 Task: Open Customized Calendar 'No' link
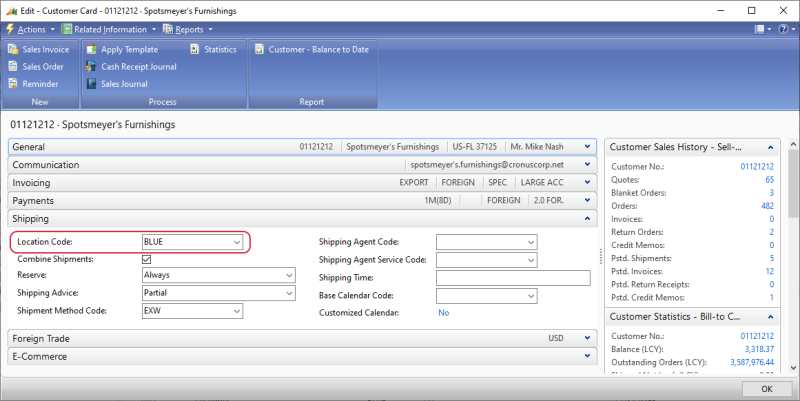(x=443, y=313)
